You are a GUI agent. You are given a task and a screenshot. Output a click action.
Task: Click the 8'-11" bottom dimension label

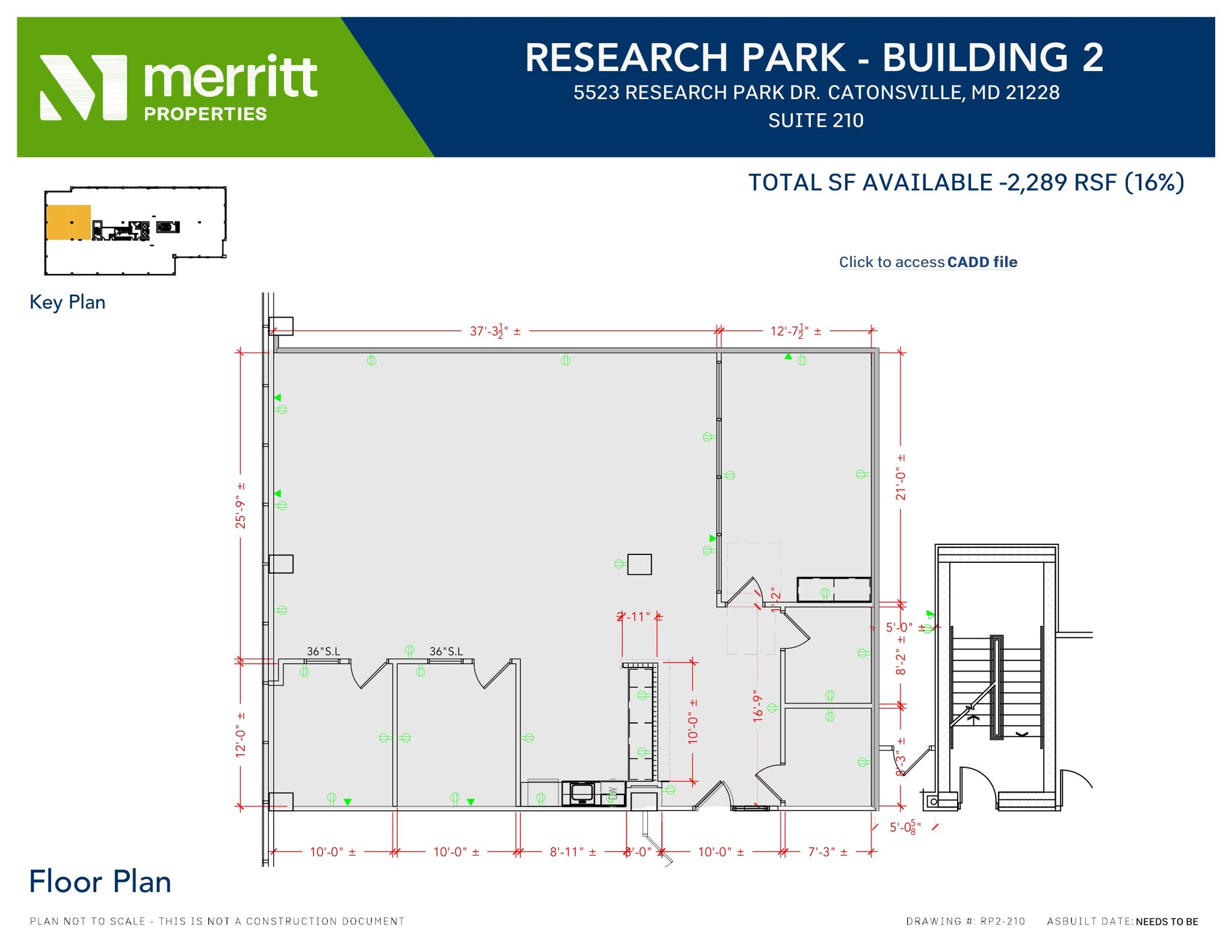[x=573, y=852]
